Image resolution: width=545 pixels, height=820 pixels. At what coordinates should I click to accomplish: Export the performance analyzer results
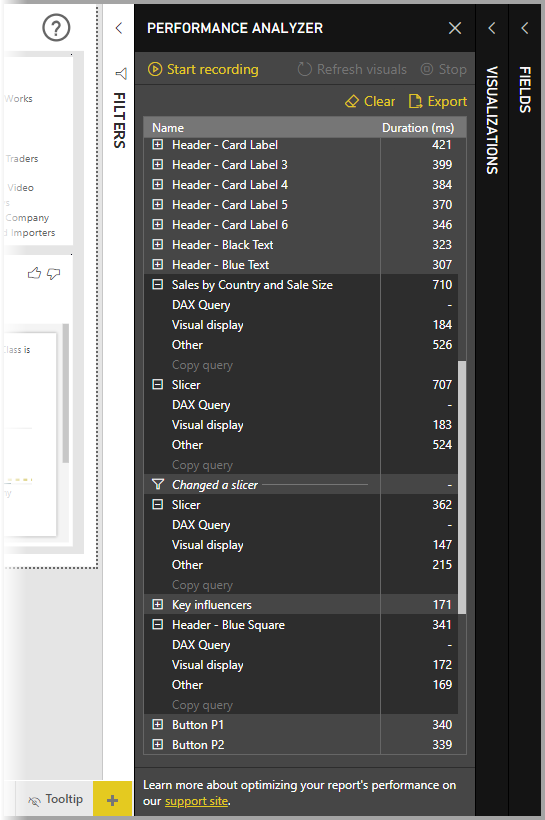click(437, 101)
